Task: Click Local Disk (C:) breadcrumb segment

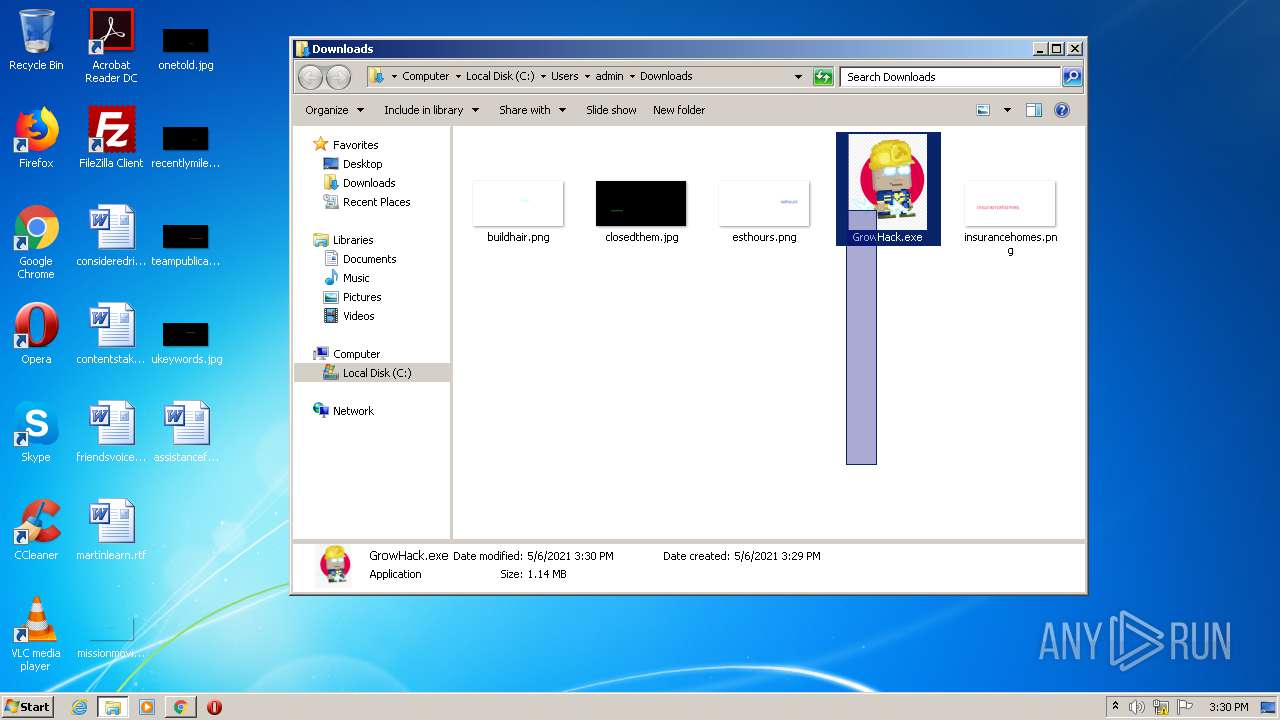Action: pos(500,76)
